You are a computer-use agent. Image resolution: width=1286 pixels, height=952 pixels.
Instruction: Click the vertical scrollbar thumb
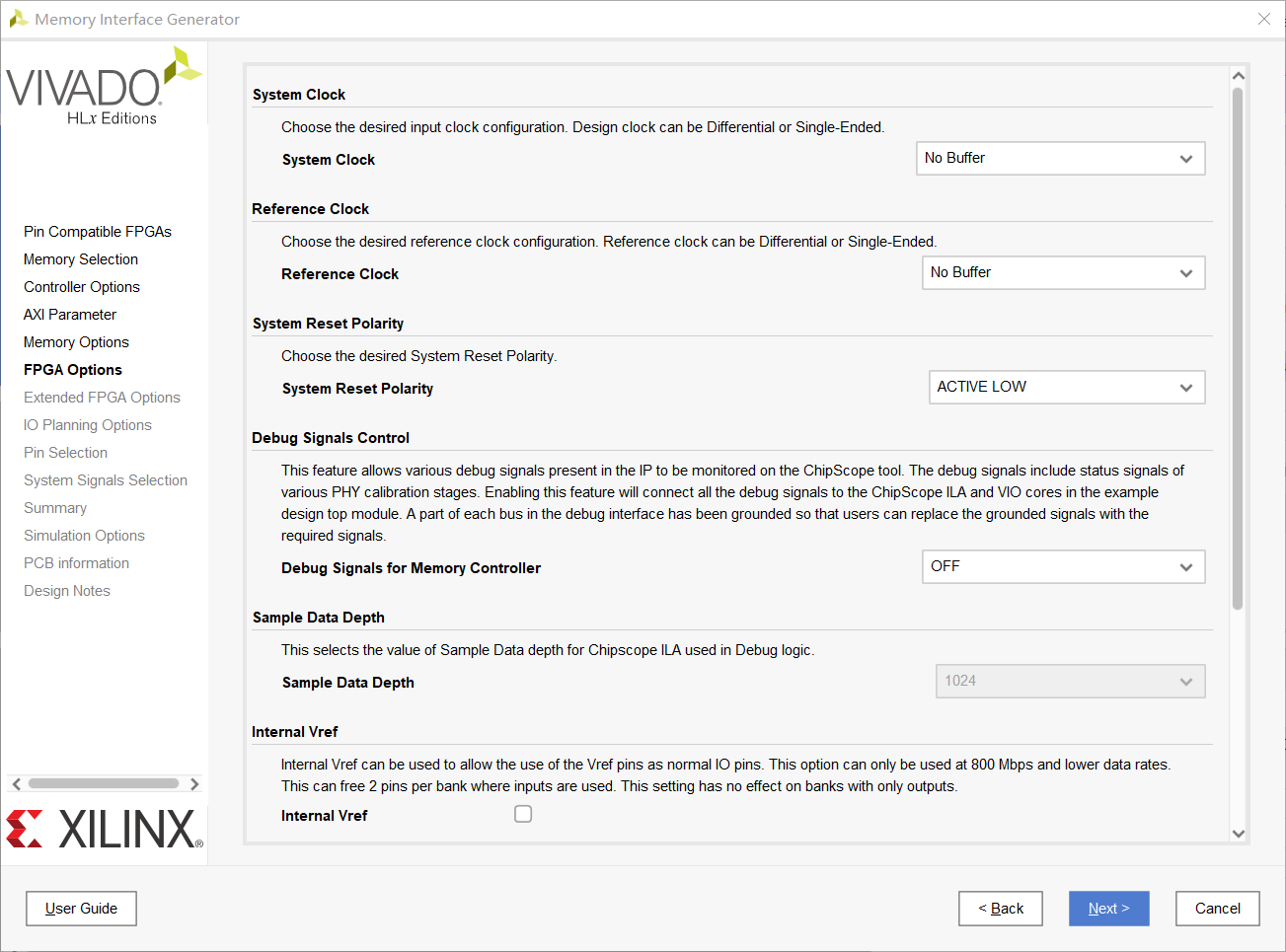(x=1238, y=349)
